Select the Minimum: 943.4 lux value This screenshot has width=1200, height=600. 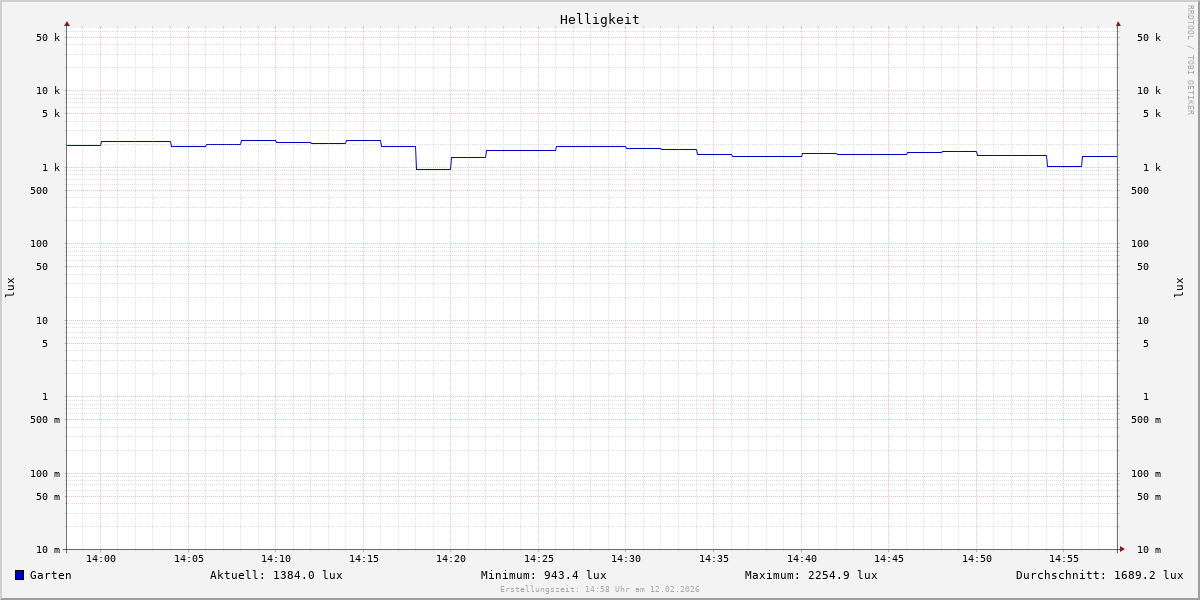(x=544, y=575)
